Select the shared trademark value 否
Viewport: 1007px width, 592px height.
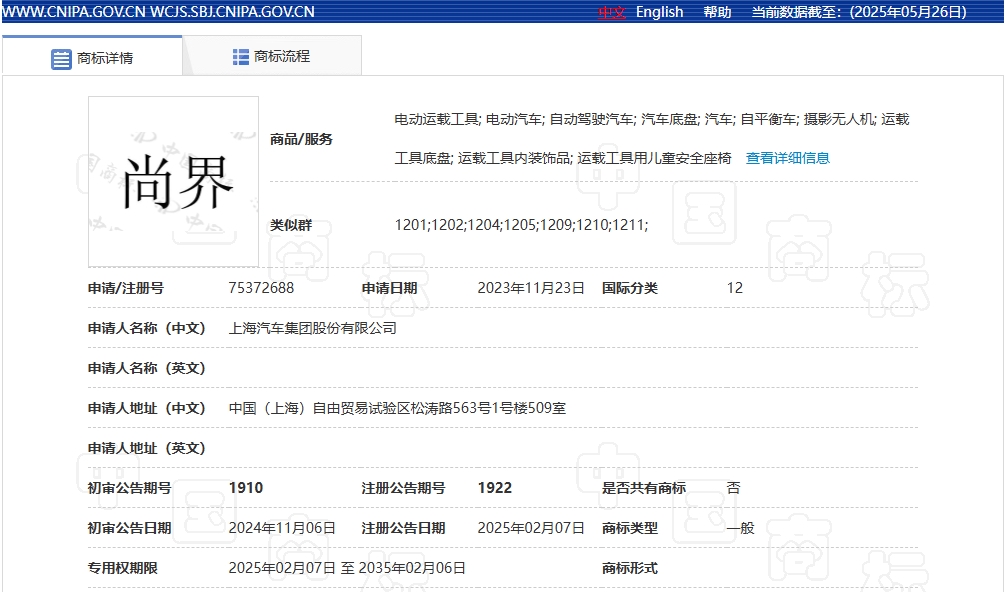click(x=733, y=488)
